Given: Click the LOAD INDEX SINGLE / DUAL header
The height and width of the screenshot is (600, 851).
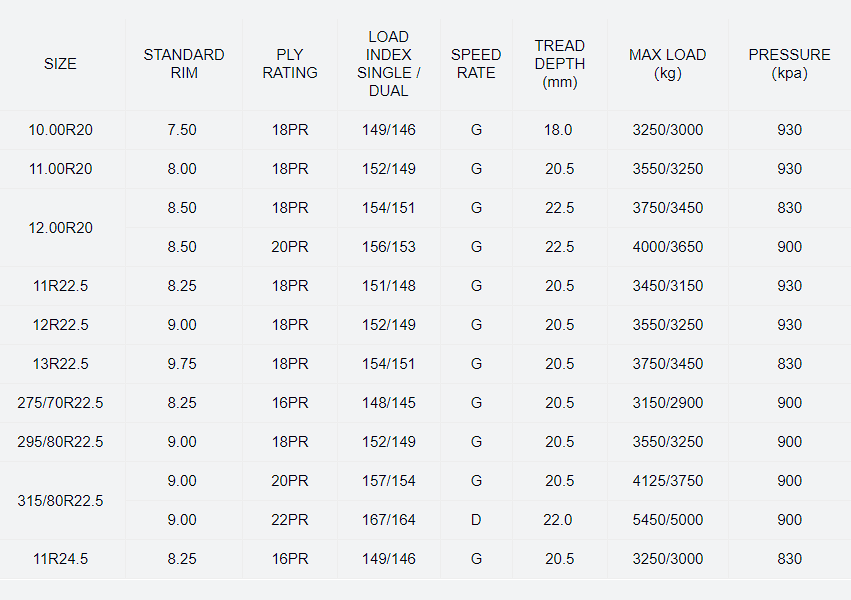Looking at the screenshot, I should pos(389,64).
